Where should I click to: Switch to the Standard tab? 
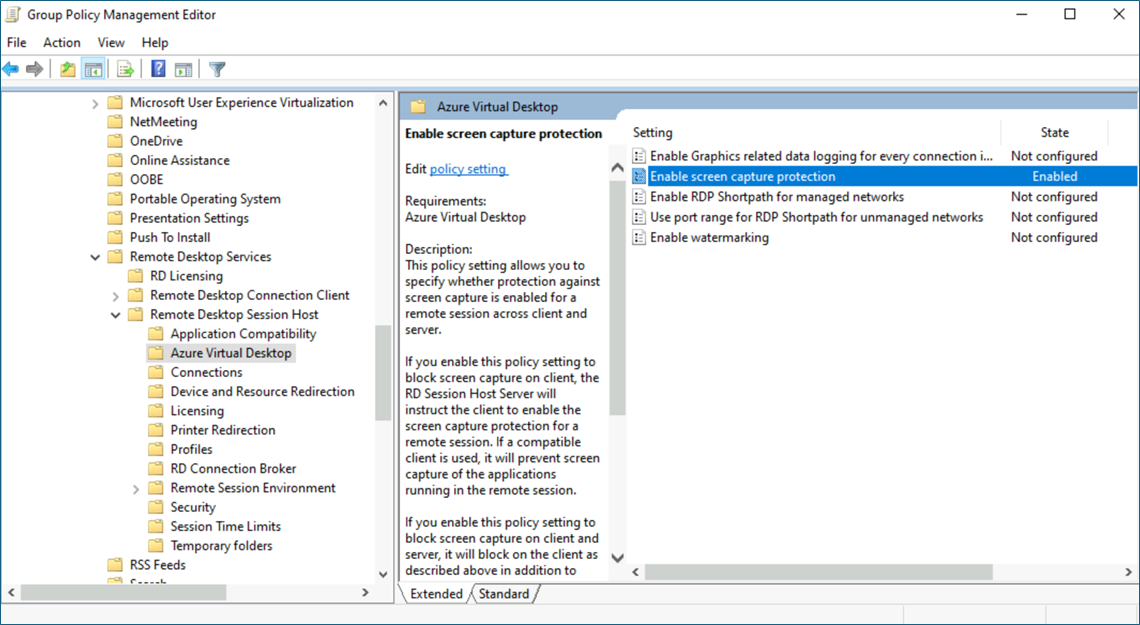point(504,594)
